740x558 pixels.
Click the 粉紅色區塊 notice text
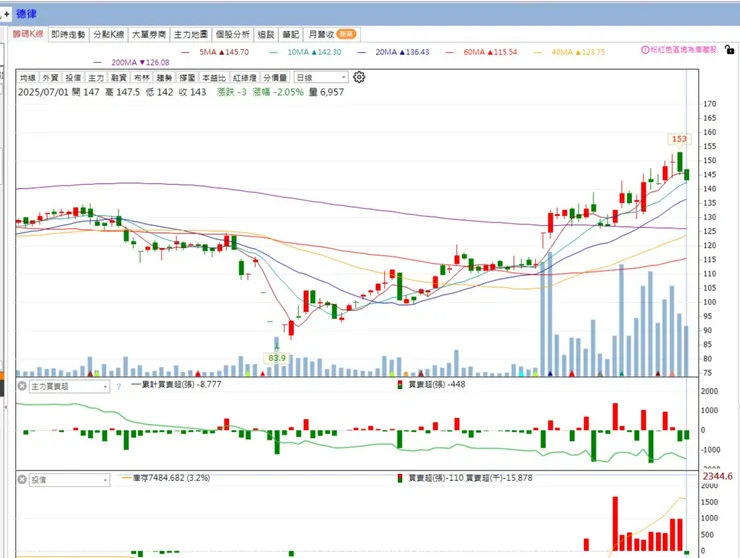[x=683, y=50]
